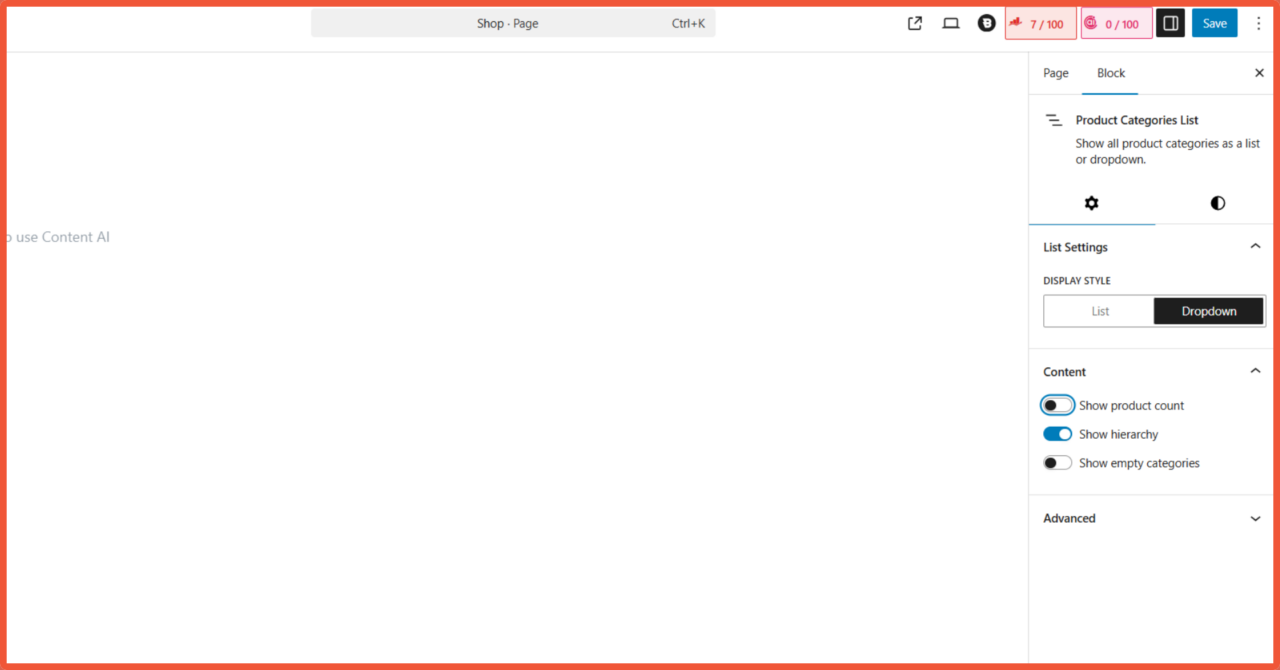Open the Rank Math SEO score 7/100

1040,22
